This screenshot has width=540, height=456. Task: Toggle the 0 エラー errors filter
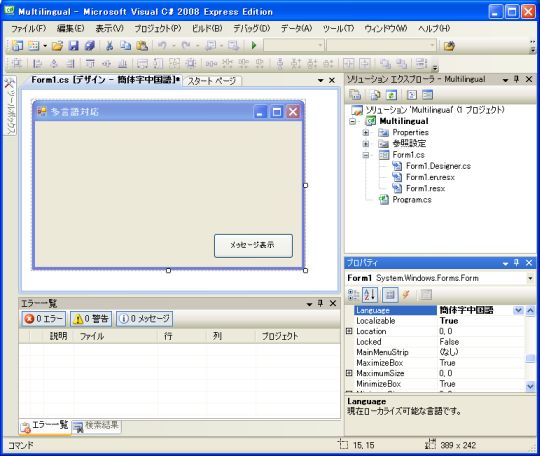(x=44, y=319)
